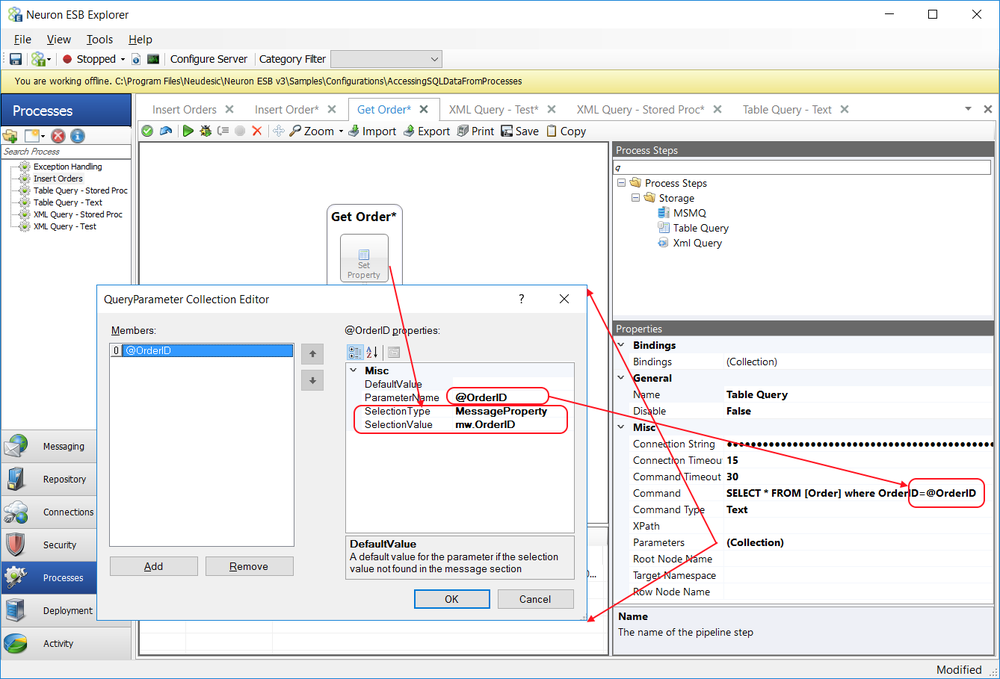Click Save in the designer toolbar
Image resolution: width=1000 pixels, height=679 pixels.
pyautogui.click(x=520, y=131)
